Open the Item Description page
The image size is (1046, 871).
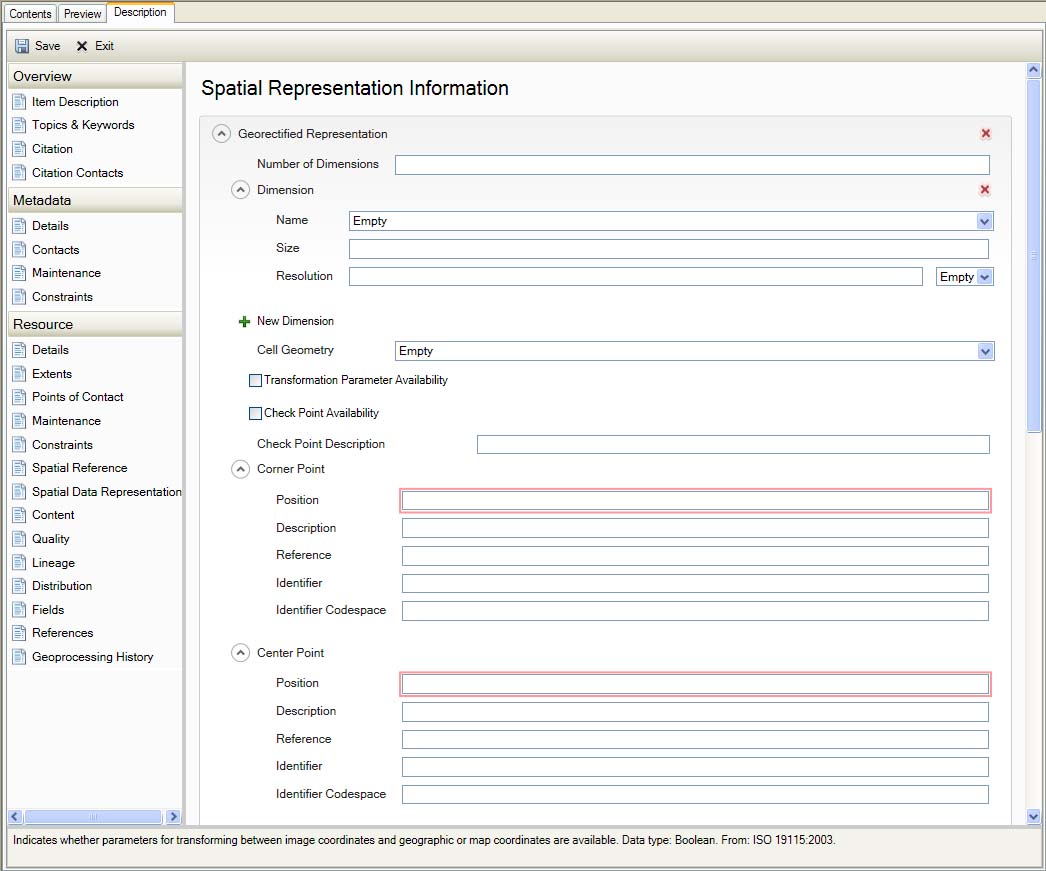click(x=76, y=101)
